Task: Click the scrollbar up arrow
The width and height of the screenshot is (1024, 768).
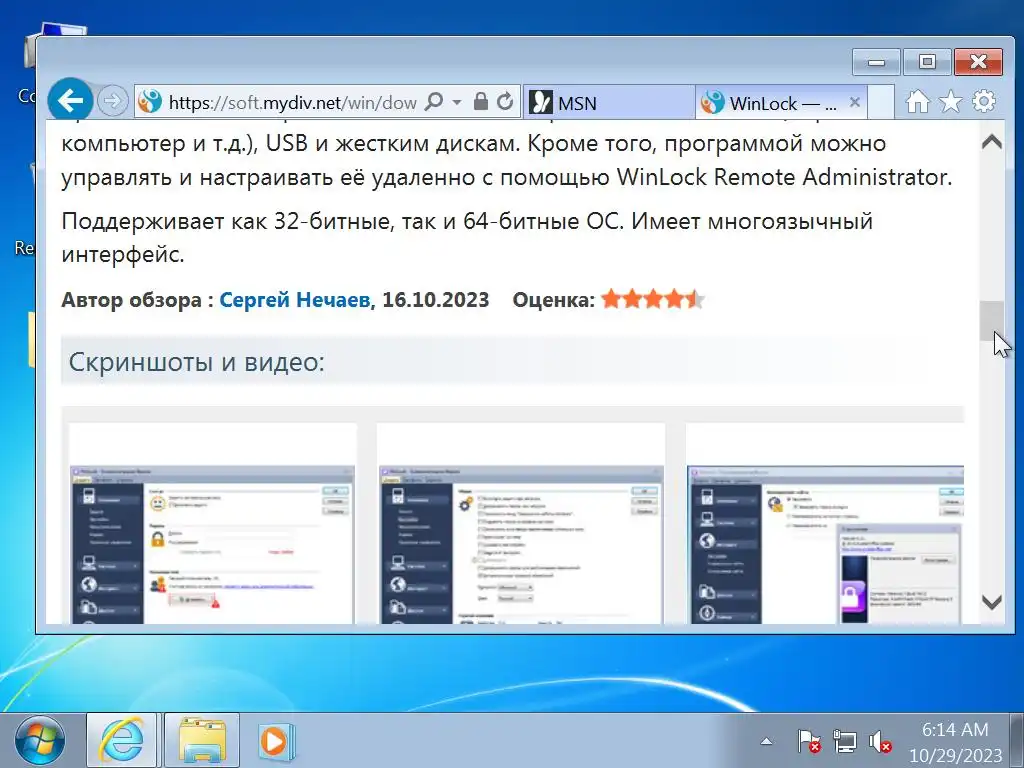Action: click(992, 142)
